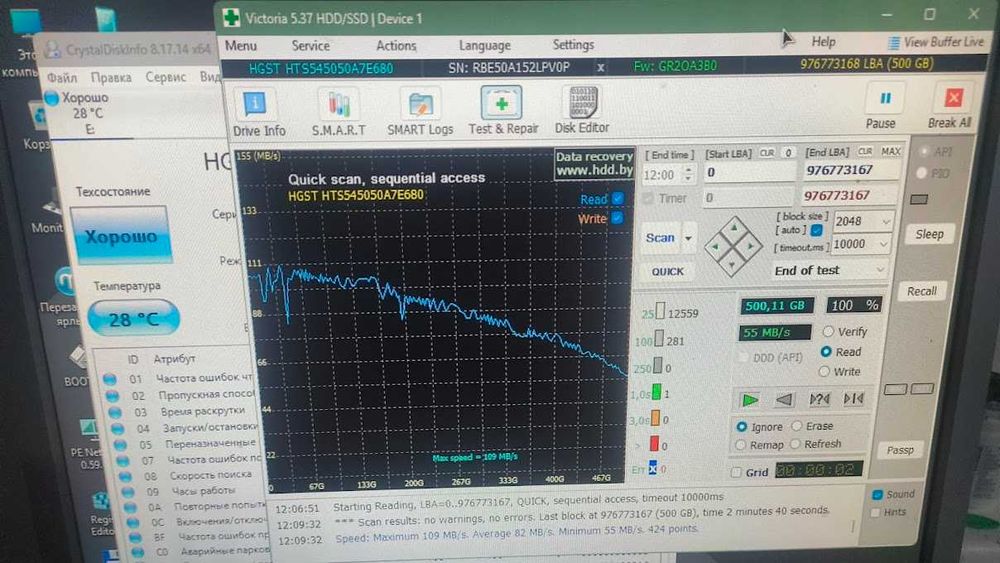Toggle the Sound checkbox
This screenshot has height=563, width=1000.
coord(878,495)
